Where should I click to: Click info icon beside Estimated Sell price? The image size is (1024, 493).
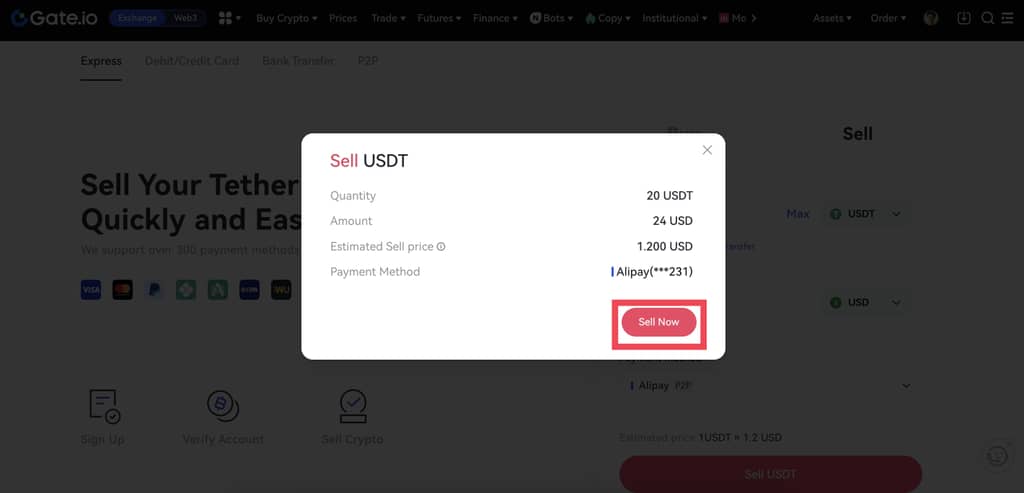[441, 247]
